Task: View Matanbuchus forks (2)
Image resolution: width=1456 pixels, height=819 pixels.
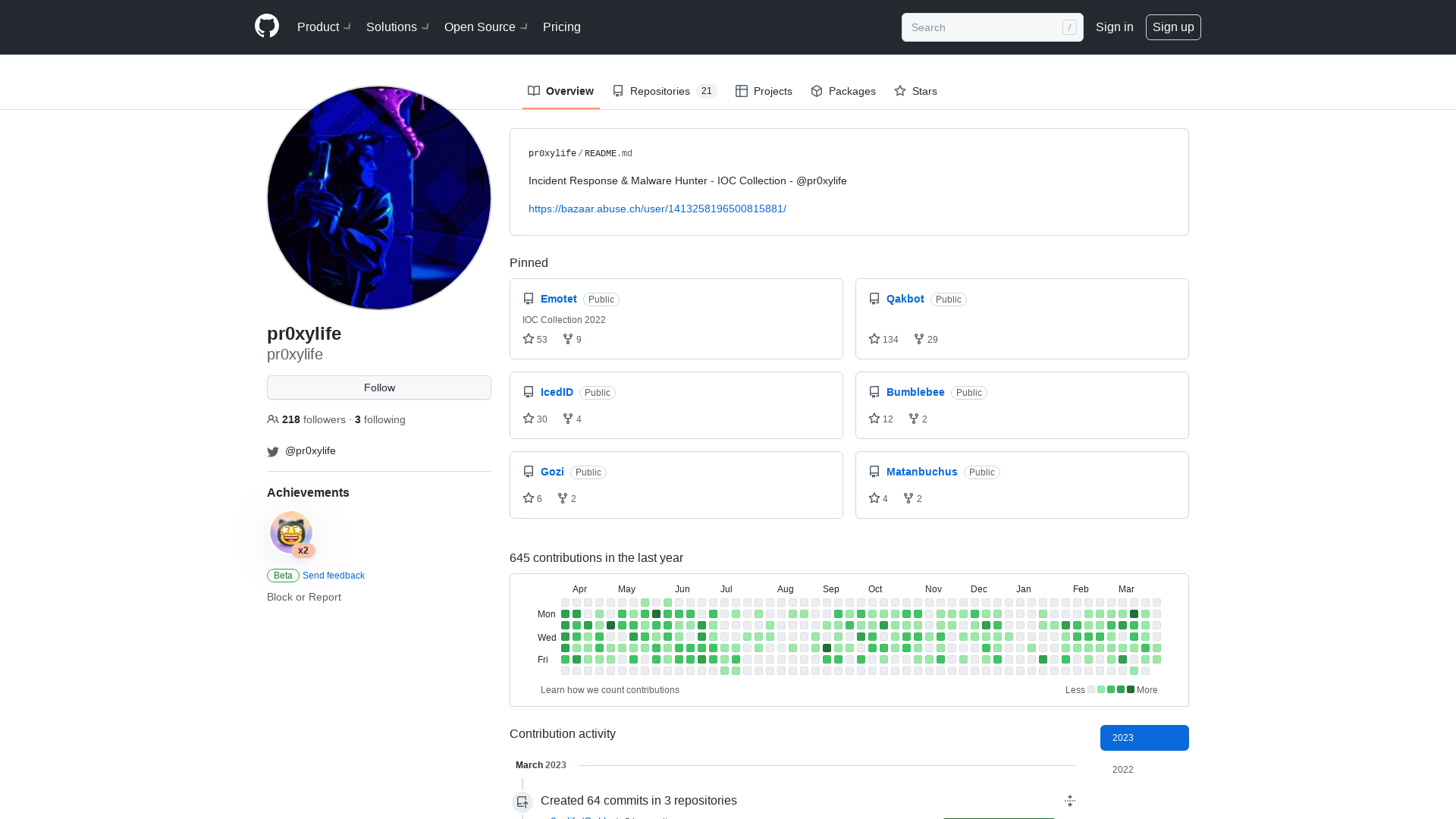Action: pos(912,498)
